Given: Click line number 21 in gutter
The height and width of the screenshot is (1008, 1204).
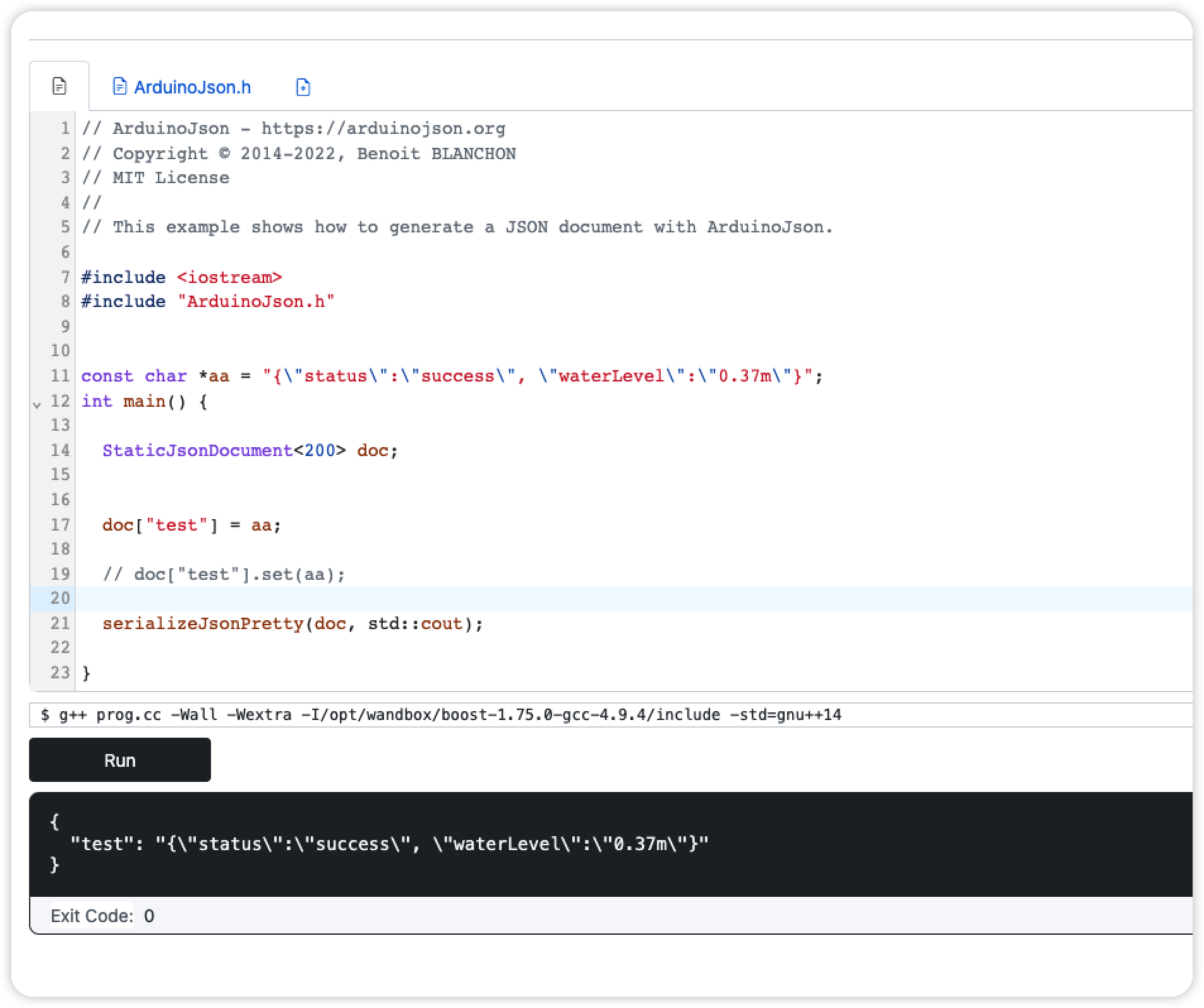Looking at the screenshot, I should pyautogui.click(x=61, y=624).
